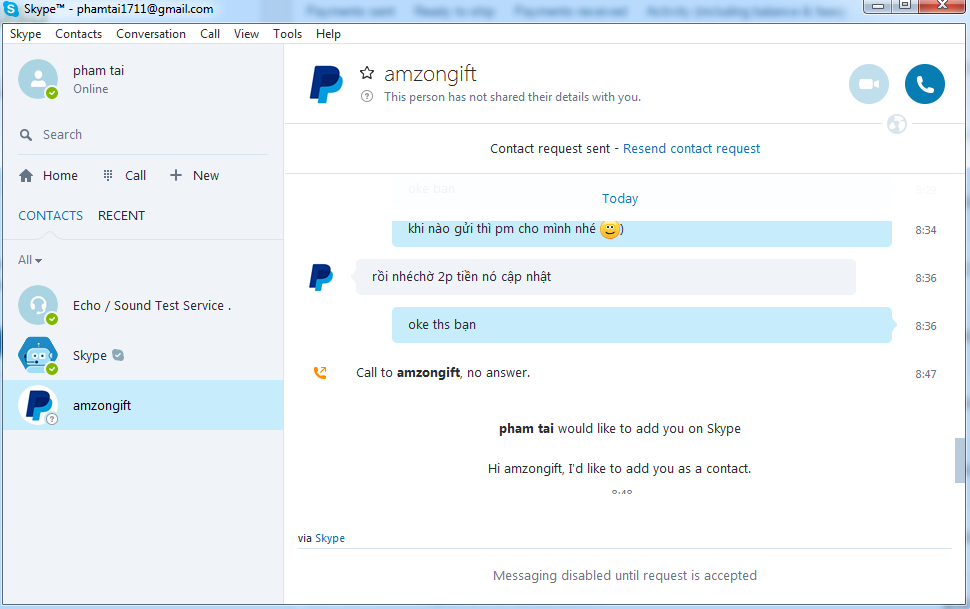Select the amzongift contact name in the list

click(x=102, y=406)
